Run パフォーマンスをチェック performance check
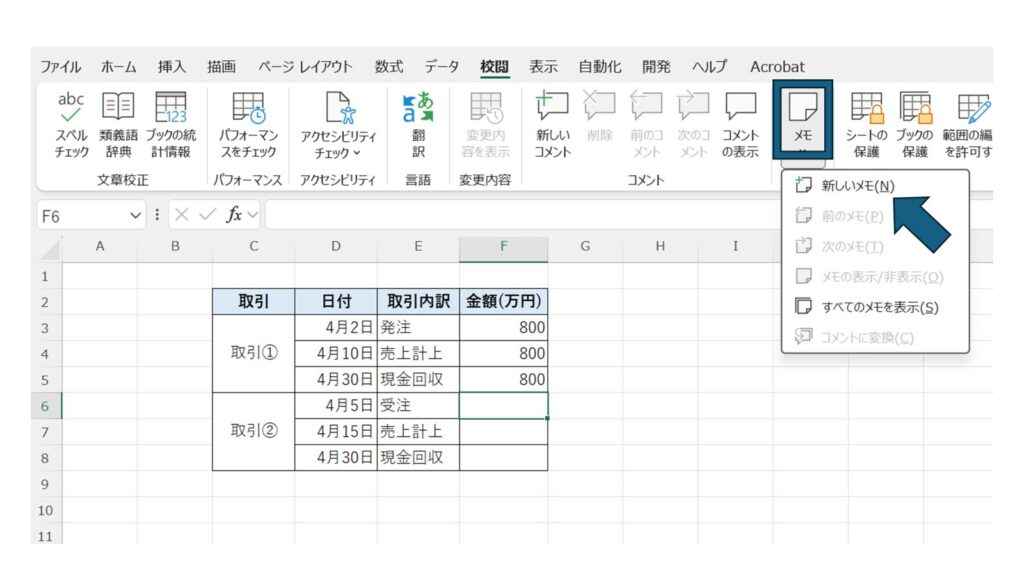1024x576 pixels. (248, 124)
